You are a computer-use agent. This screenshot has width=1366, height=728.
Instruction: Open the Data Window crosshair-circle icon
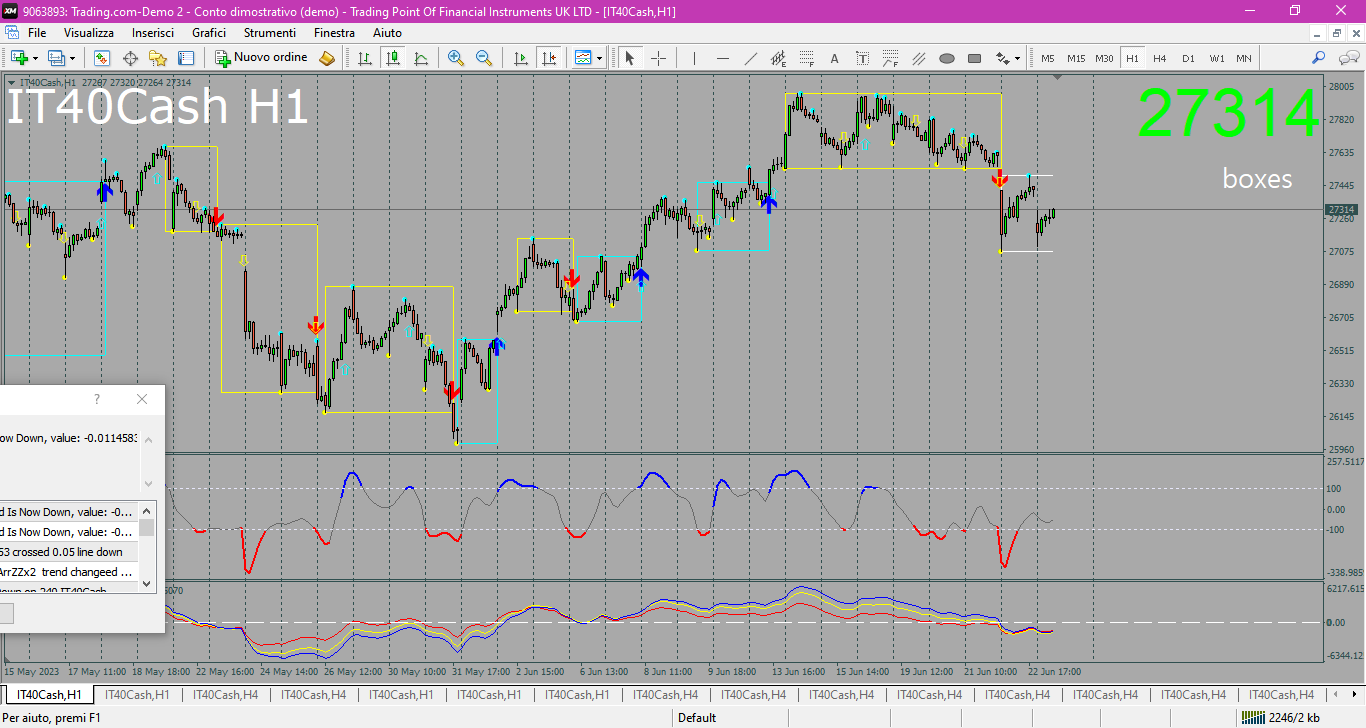click(x=130, y=58)
